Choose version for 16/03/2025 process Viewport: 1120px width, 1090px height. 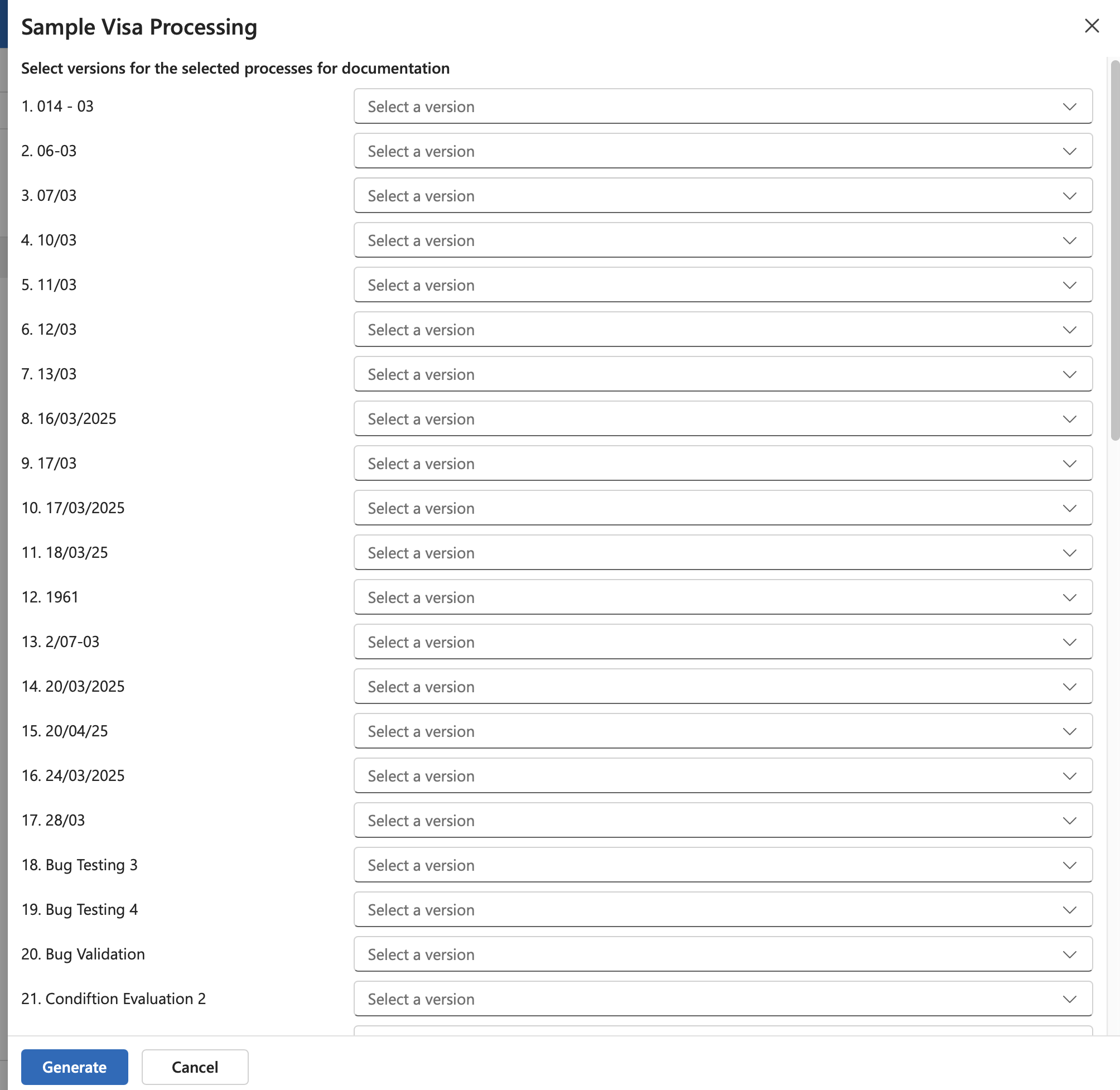coord(722,419)
